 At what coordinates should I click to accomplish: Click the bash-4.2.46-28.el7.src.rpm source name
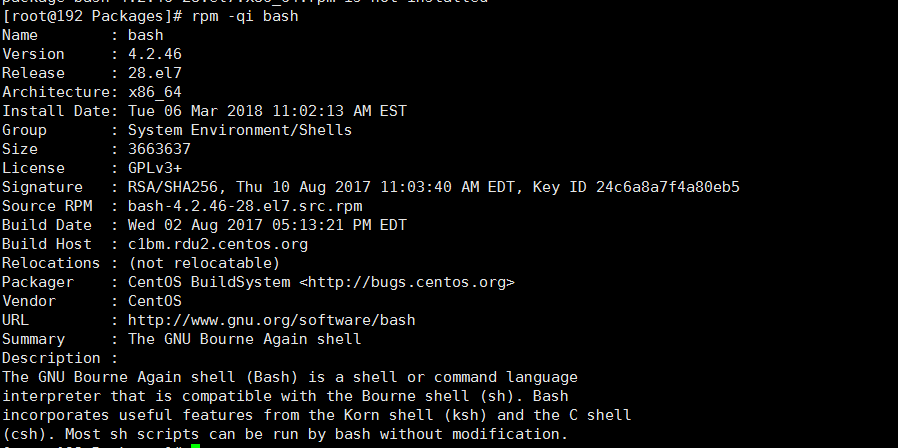click(x=245, y=206)
